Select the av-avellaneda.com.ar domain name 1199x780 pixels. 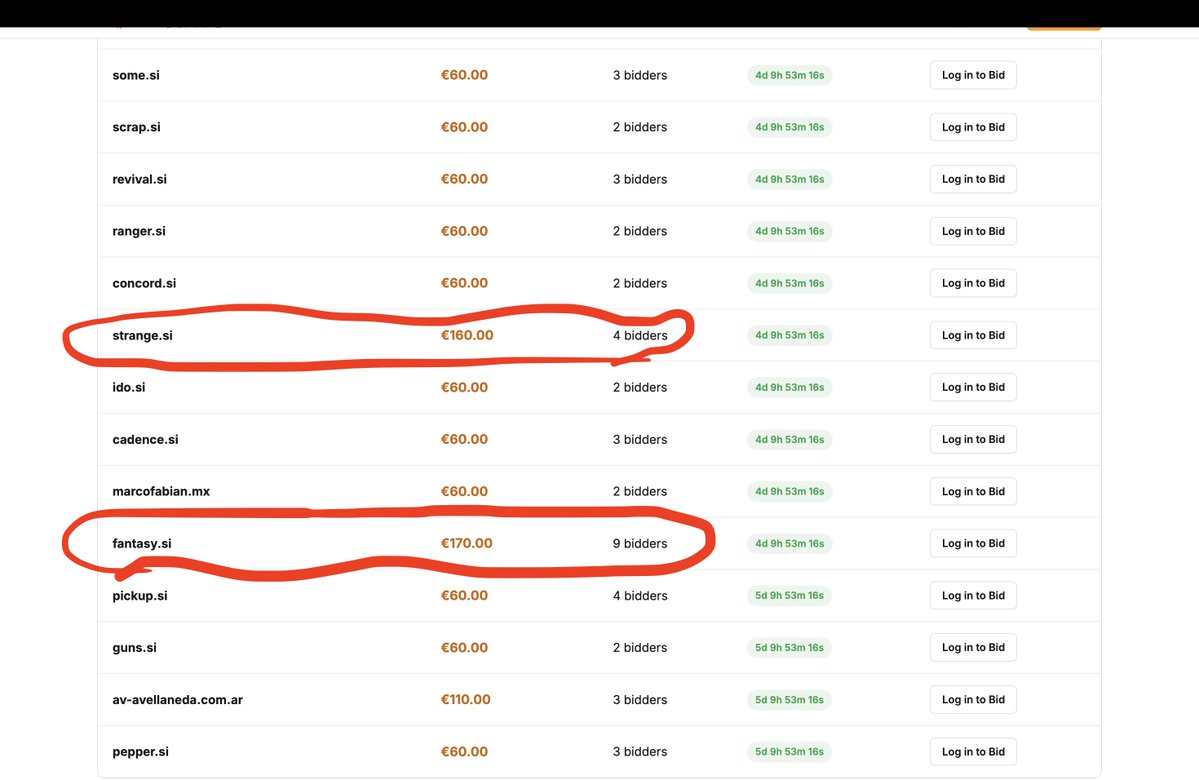coord(177,699)
